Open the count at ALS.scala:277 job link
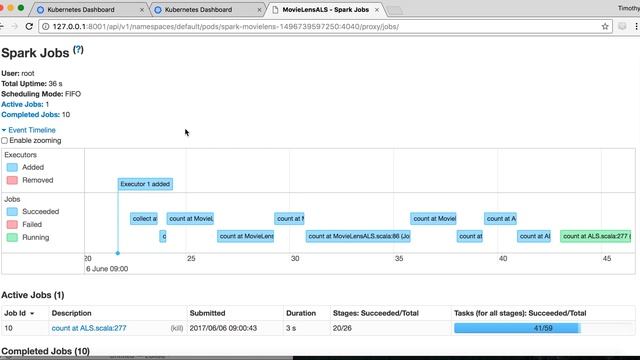The image size is (640, 360). pyautogui.click(x=89, y=328)
